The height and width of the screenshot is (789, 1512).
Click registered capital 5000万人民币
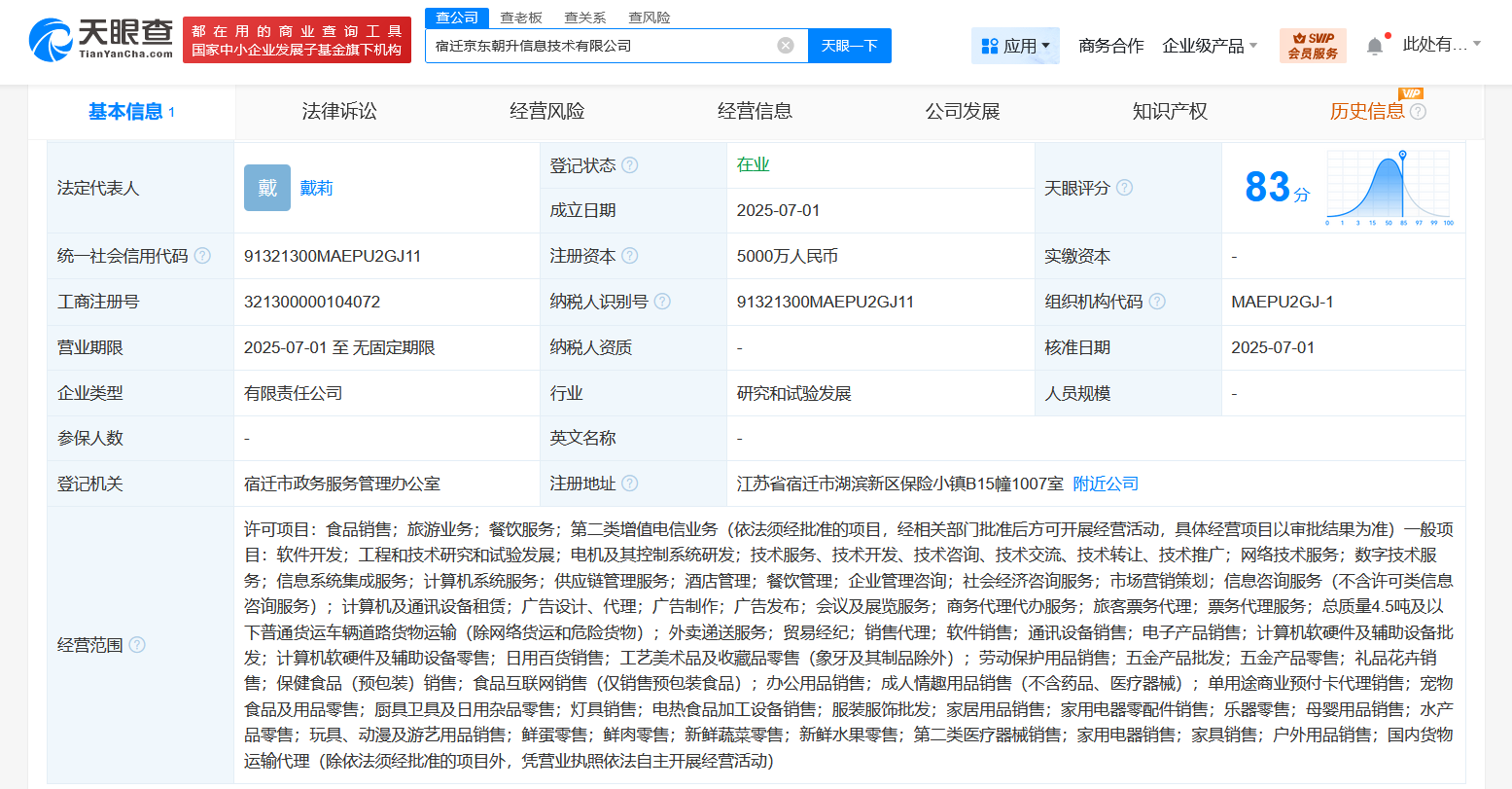click(788, 256)
